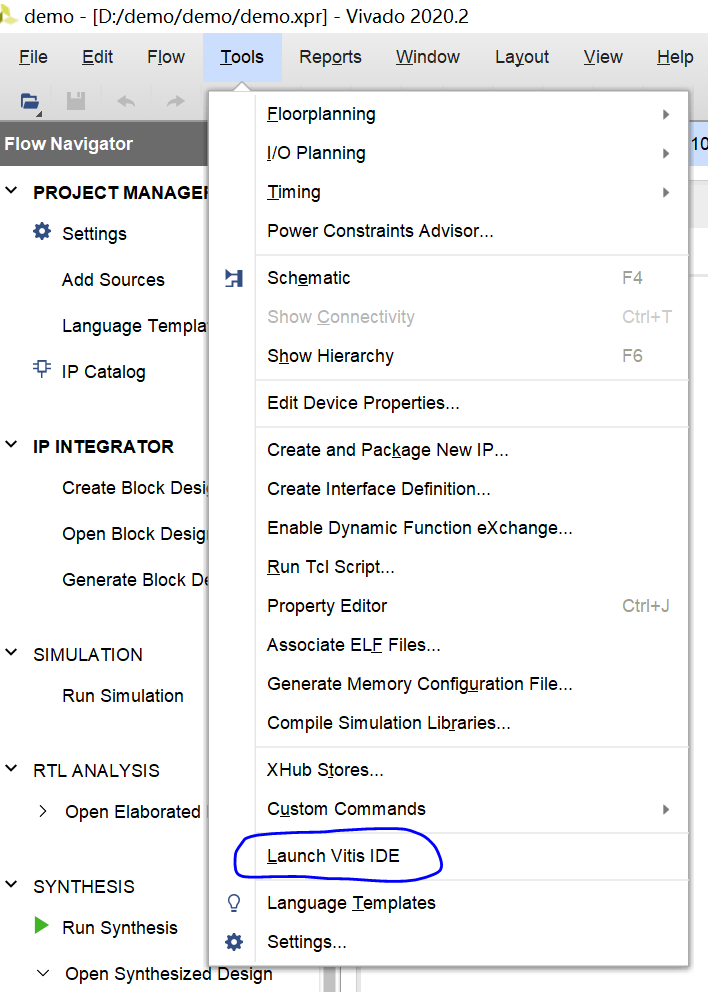
Task: Collapse the Open Synthesized Design item
Action: point(42,973)
